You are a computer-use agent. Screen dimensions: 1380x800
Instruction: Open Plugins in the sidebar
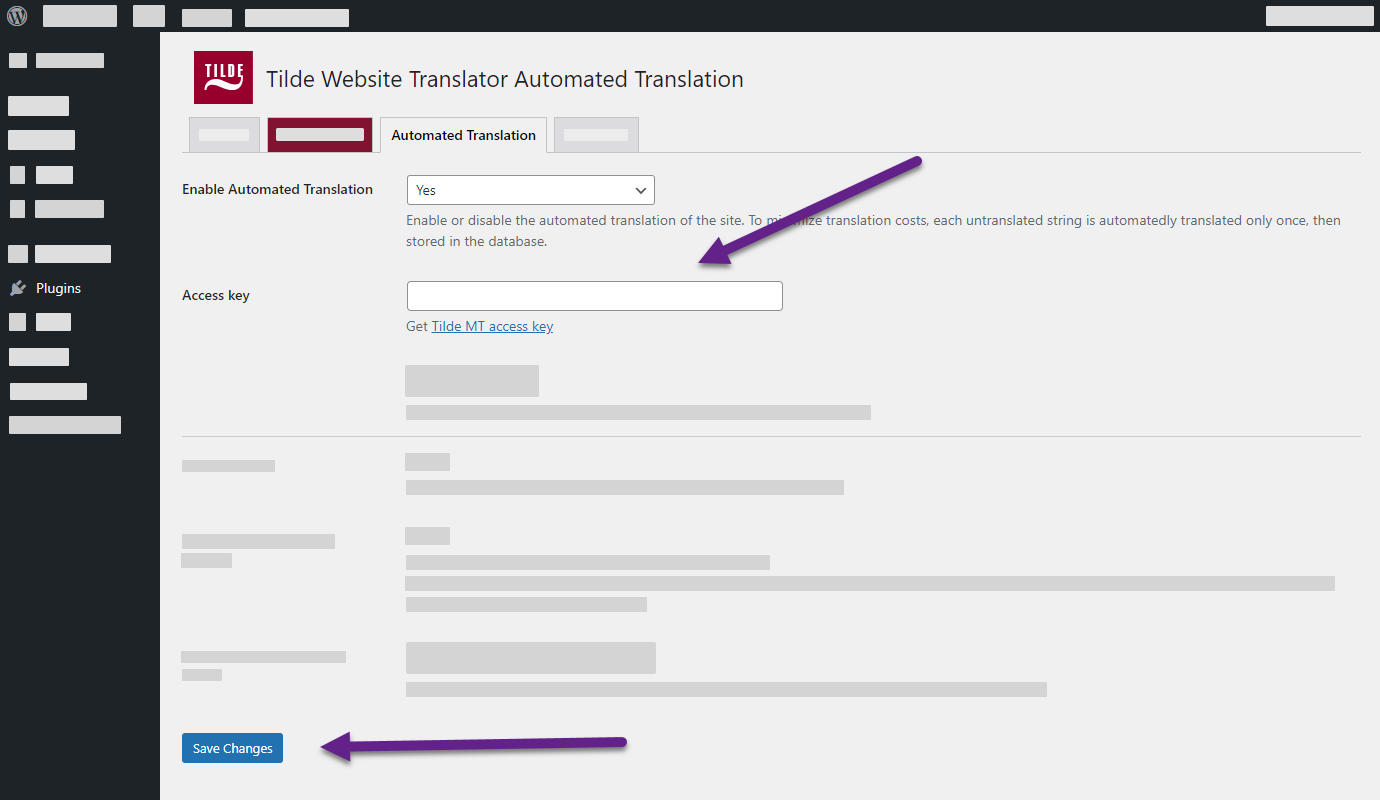pyautogui.click(x=58, y=288)
